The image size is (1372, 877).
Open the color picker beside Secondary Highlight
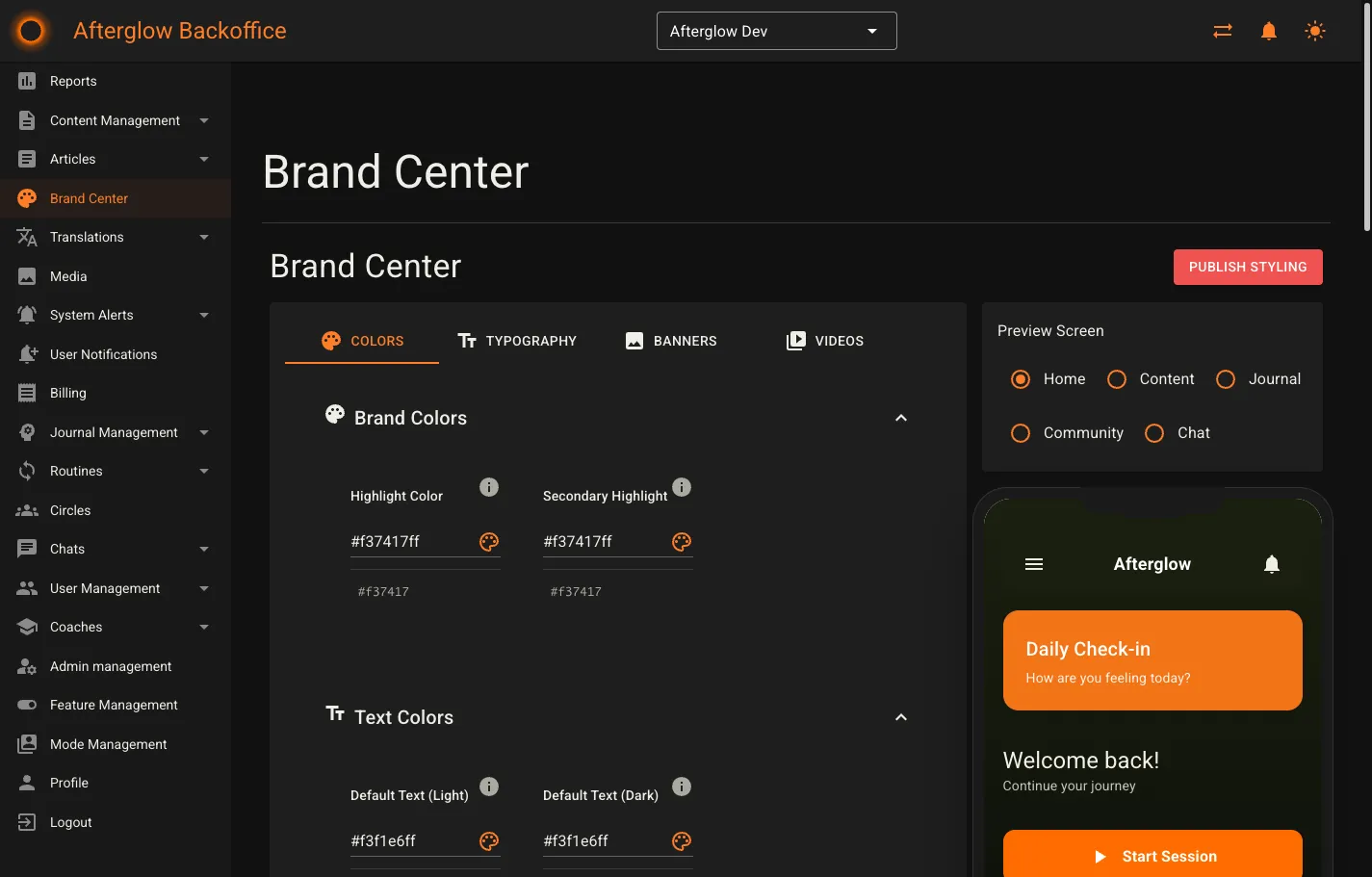click(x=682, y=542)
